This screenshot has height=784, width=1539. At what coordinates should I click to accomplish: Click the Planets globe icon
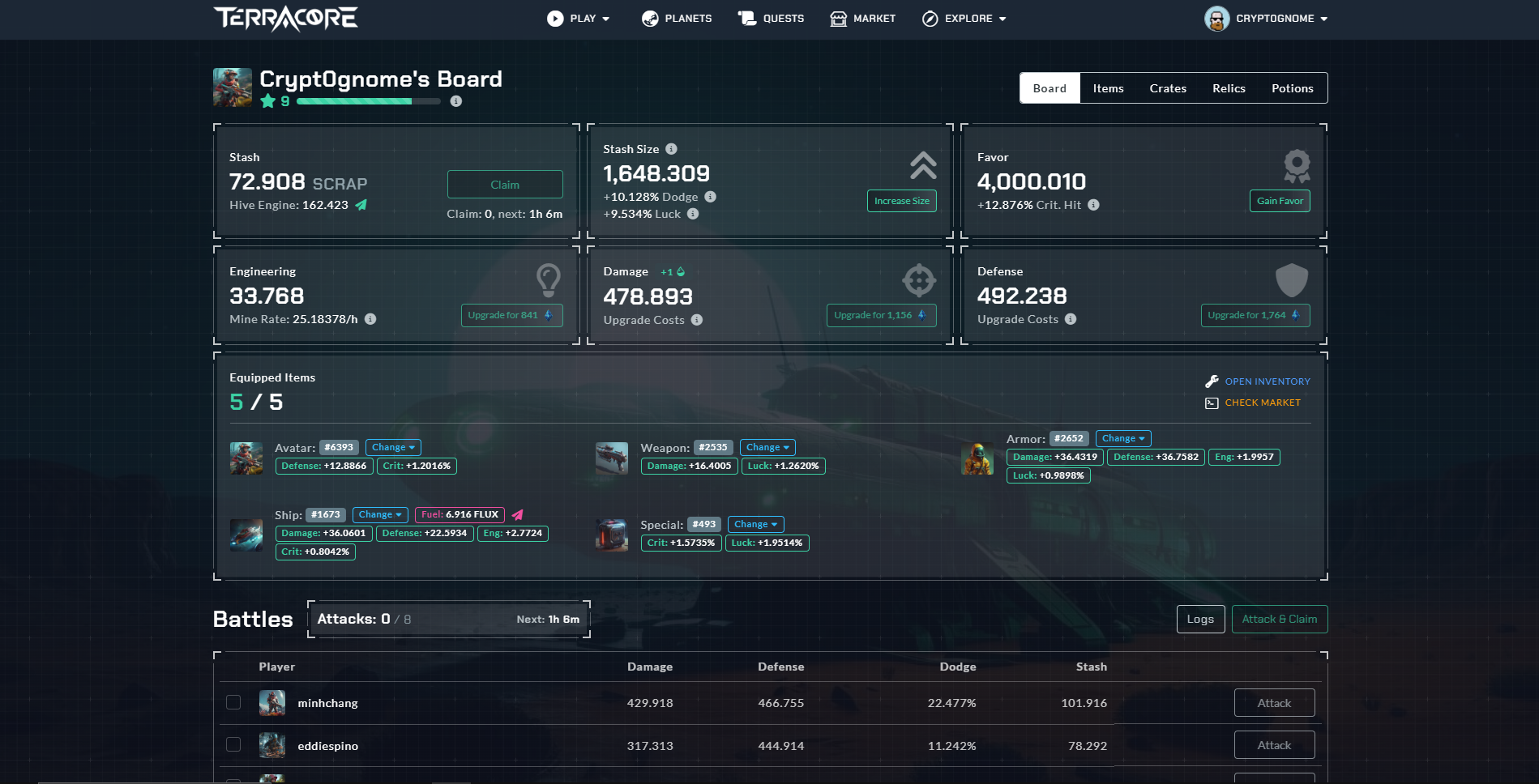tap(650, 19)
